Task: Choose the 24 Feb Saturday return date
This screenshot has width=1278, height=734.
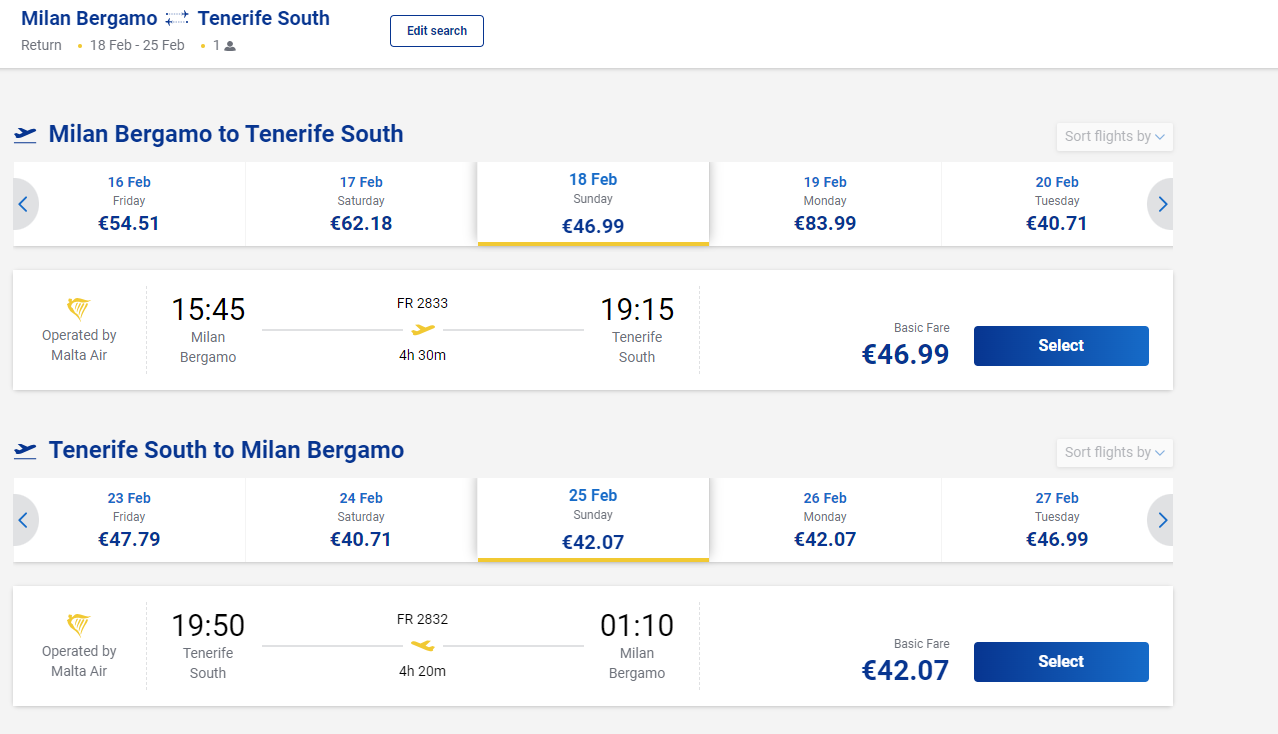Action: 361,520
